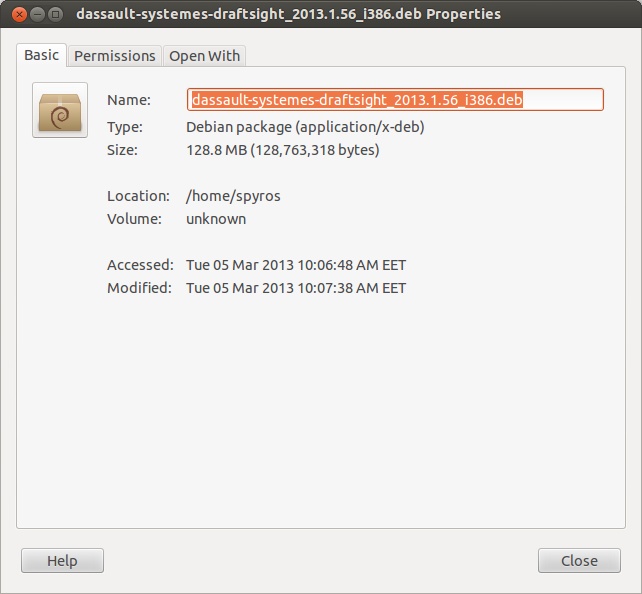Click the accessed time 'Tue 05 Mar 2013 10:06:48 AM EET'
The image size is (642, 594).
pyautogui.click(x=296, y=265)
